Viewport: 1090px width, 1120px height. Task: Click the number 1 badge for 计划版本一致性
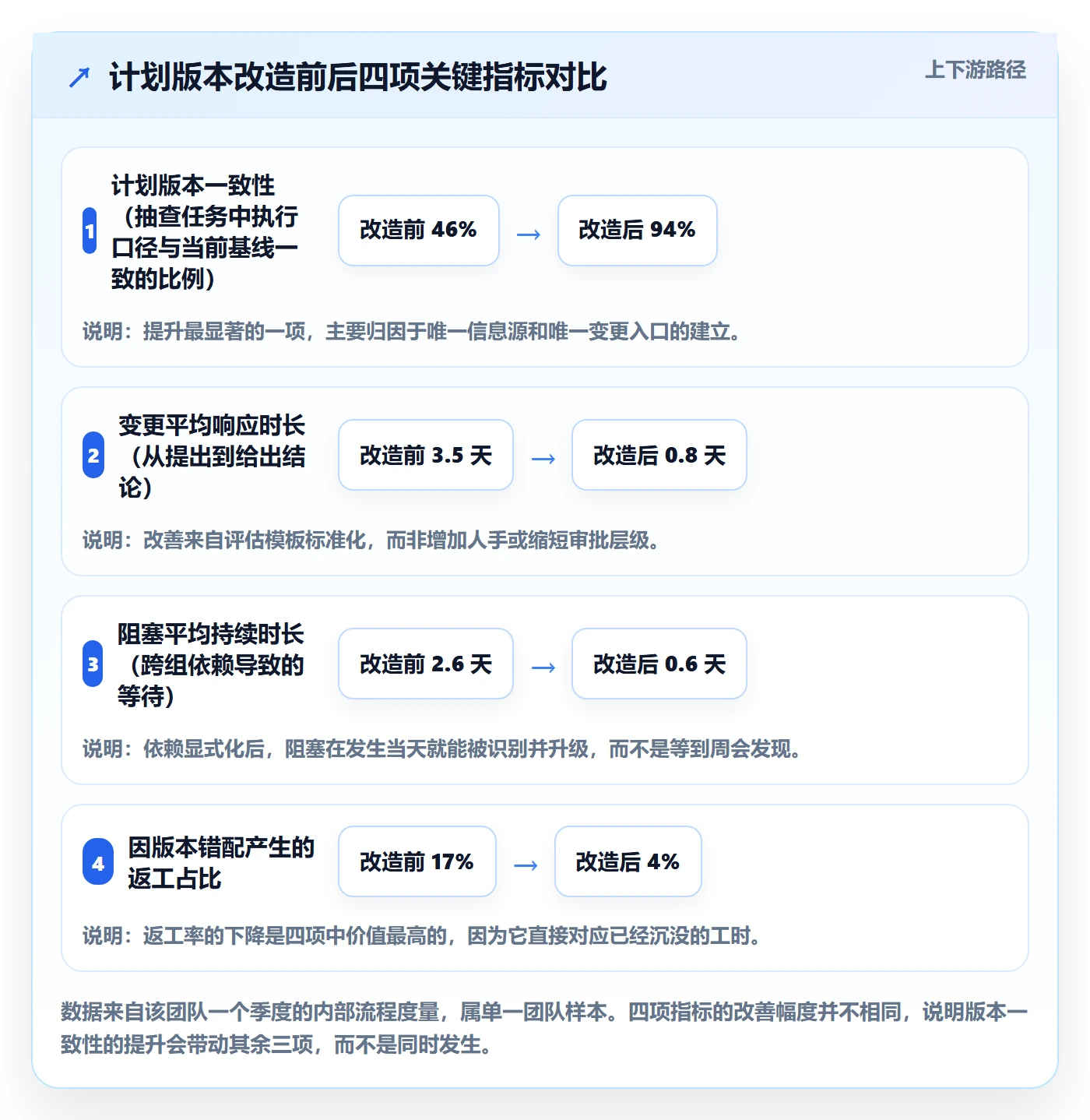coord(90,231)
